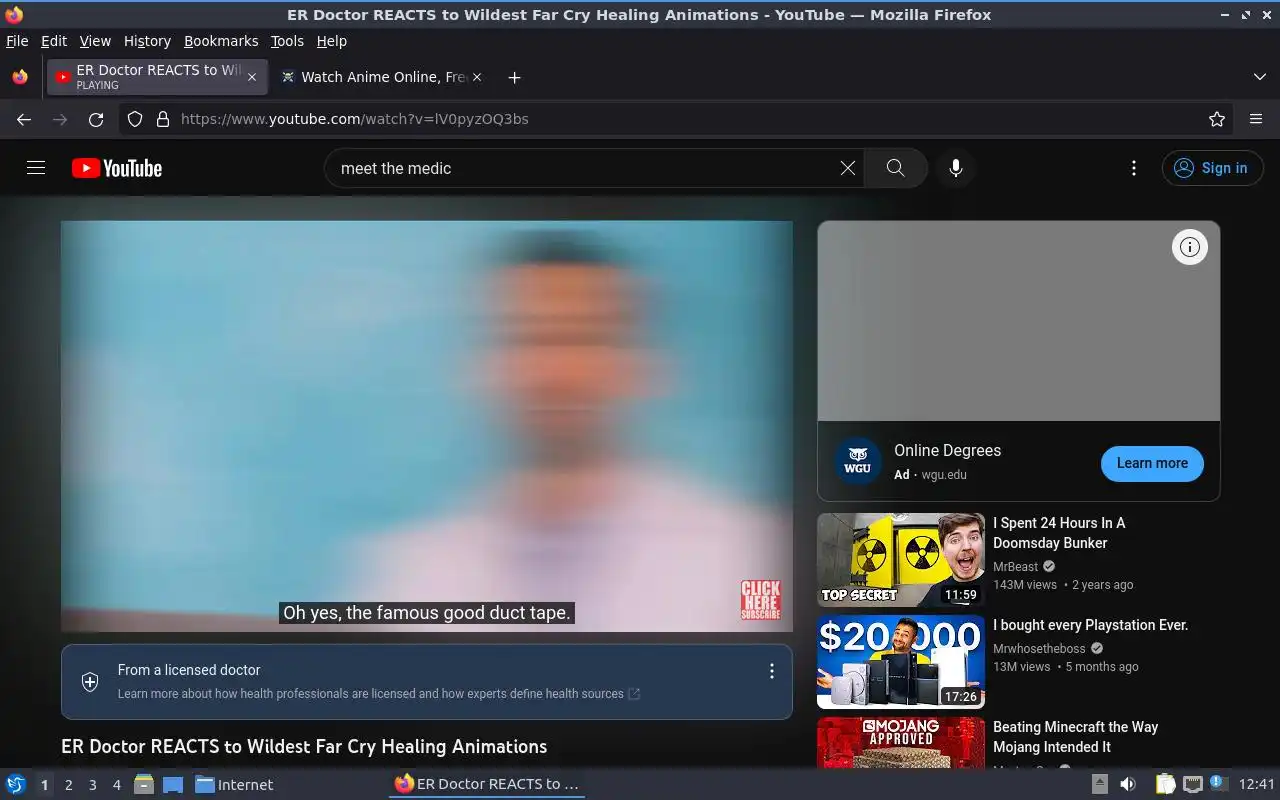Switch to workspace 2
The width and height of the screenshot is (1280, 800).
[x=69, y=785]
